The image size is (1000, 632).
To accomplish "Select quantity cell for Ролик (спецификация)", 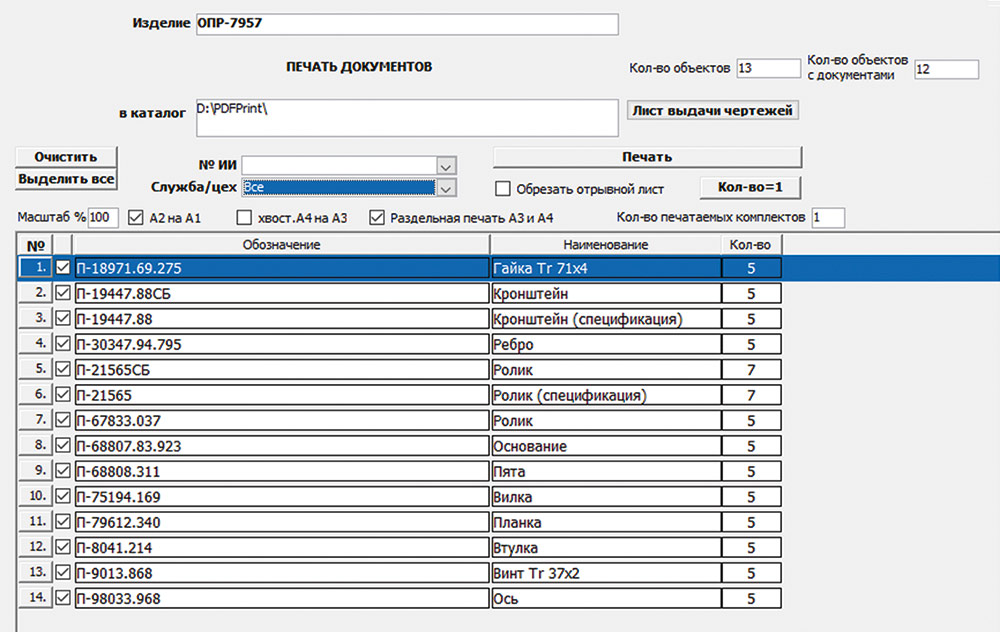I will pyautogui.click(x=750, y=396).
